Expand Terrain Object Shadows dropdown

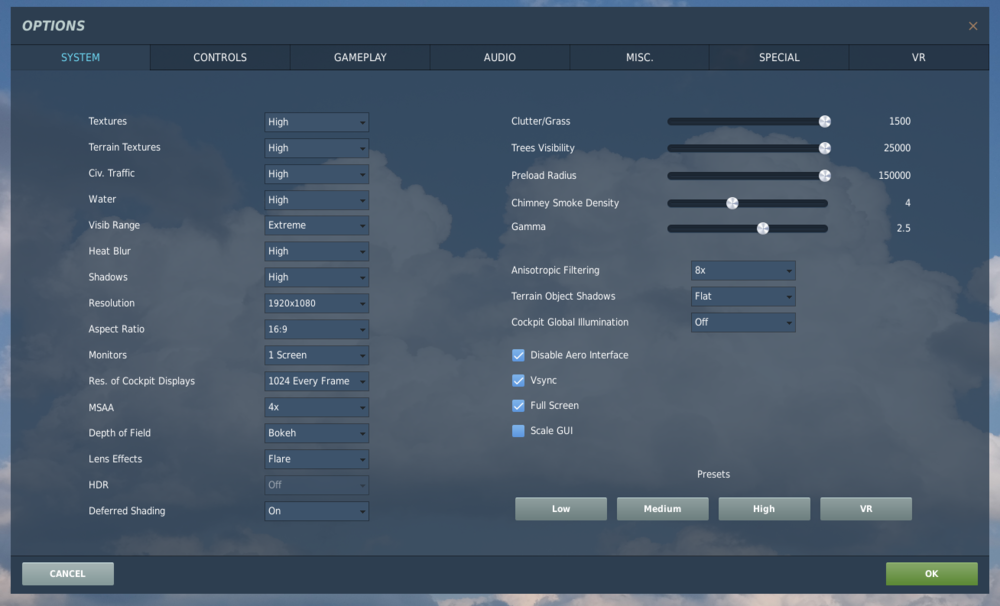(x=743, y=296)
